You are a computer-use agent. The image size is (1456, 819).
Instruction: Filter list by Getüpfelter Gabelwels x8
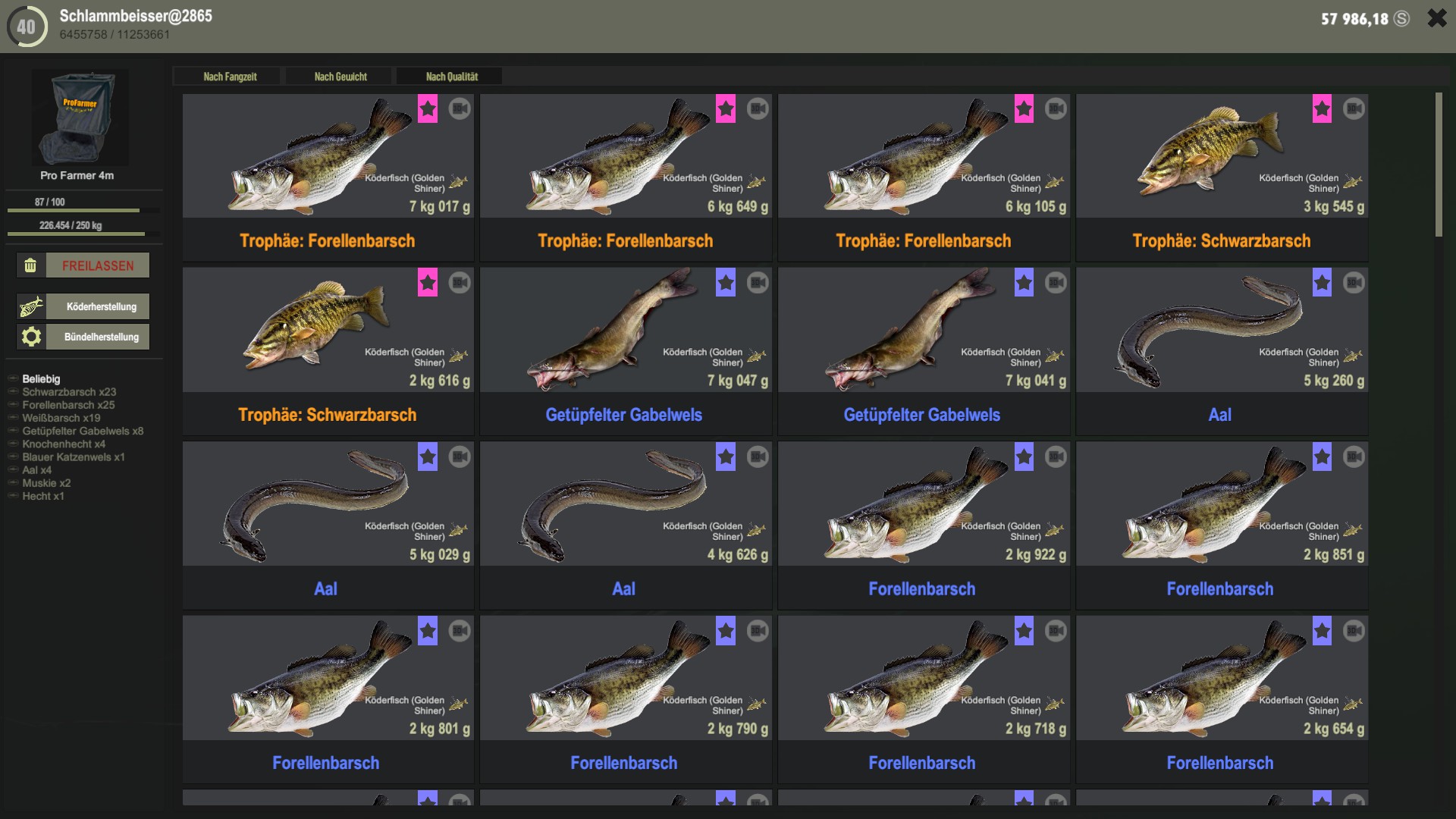(x=83, y=431)
